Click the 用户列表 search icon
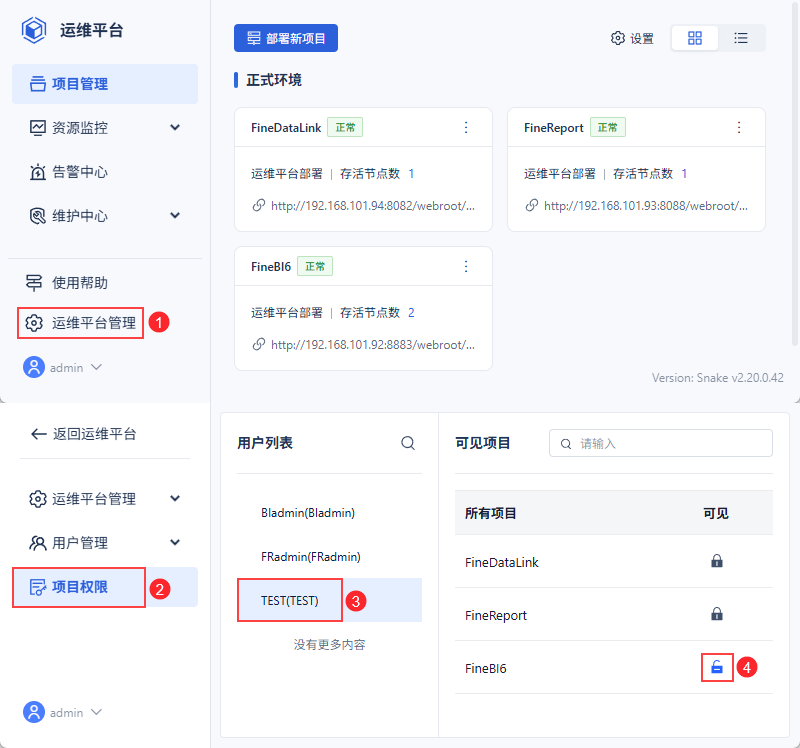Viewport: 800px width, 748px height. 408,443
